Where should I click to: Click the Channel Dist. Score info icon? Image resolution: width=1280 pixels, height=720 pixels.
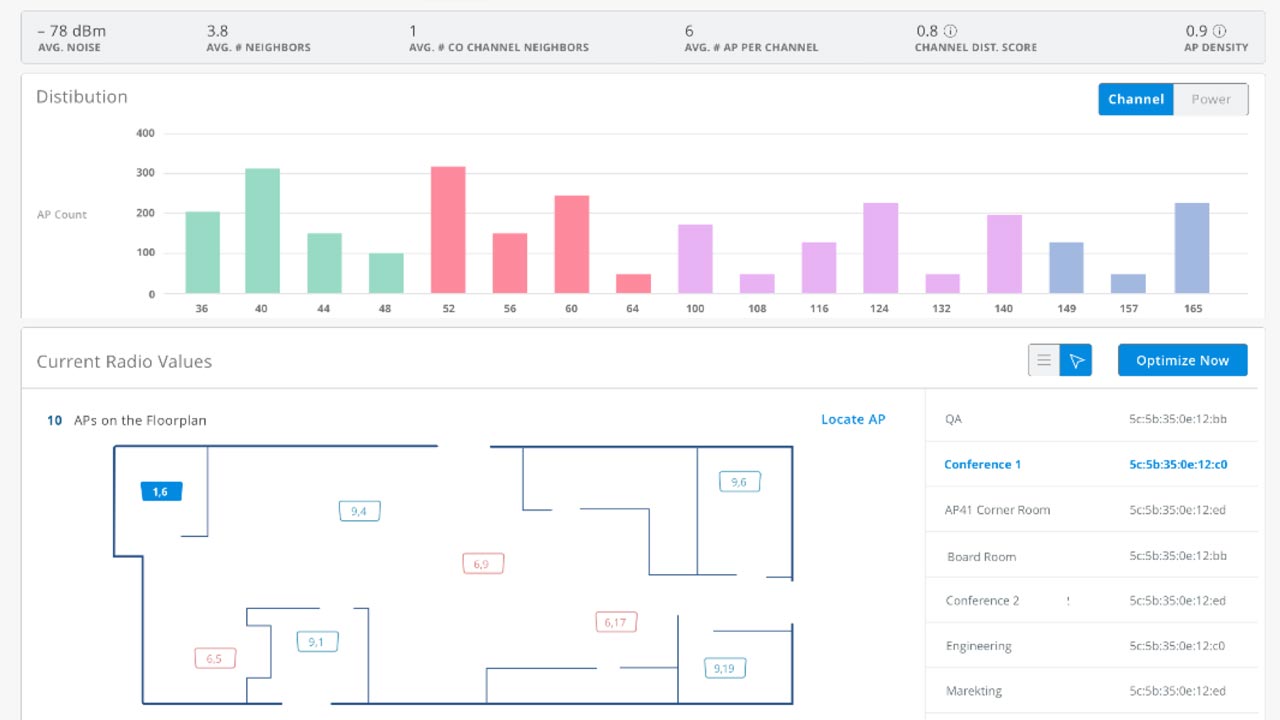click(950, 31)
